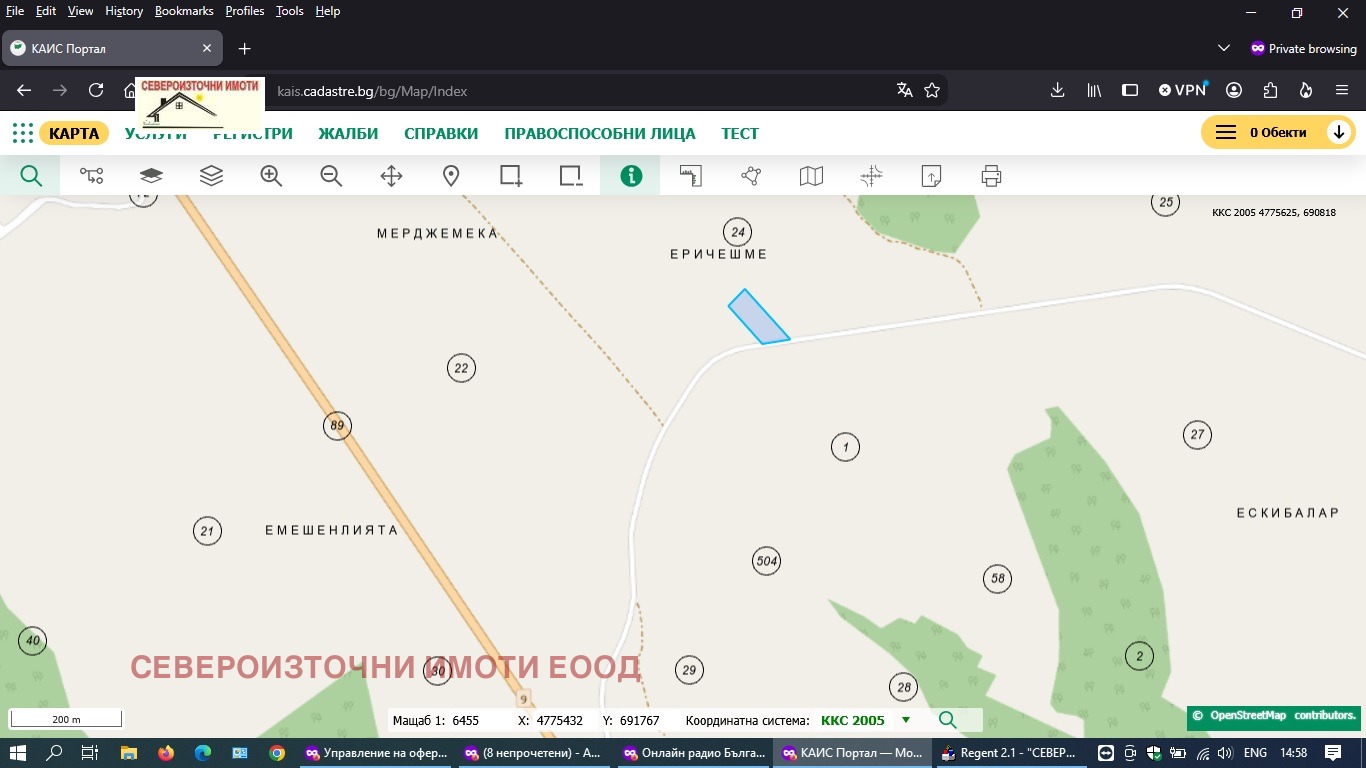Print the map with printer icon
The height and width of the screenshot is (768, 1366).
coord(991,176)
